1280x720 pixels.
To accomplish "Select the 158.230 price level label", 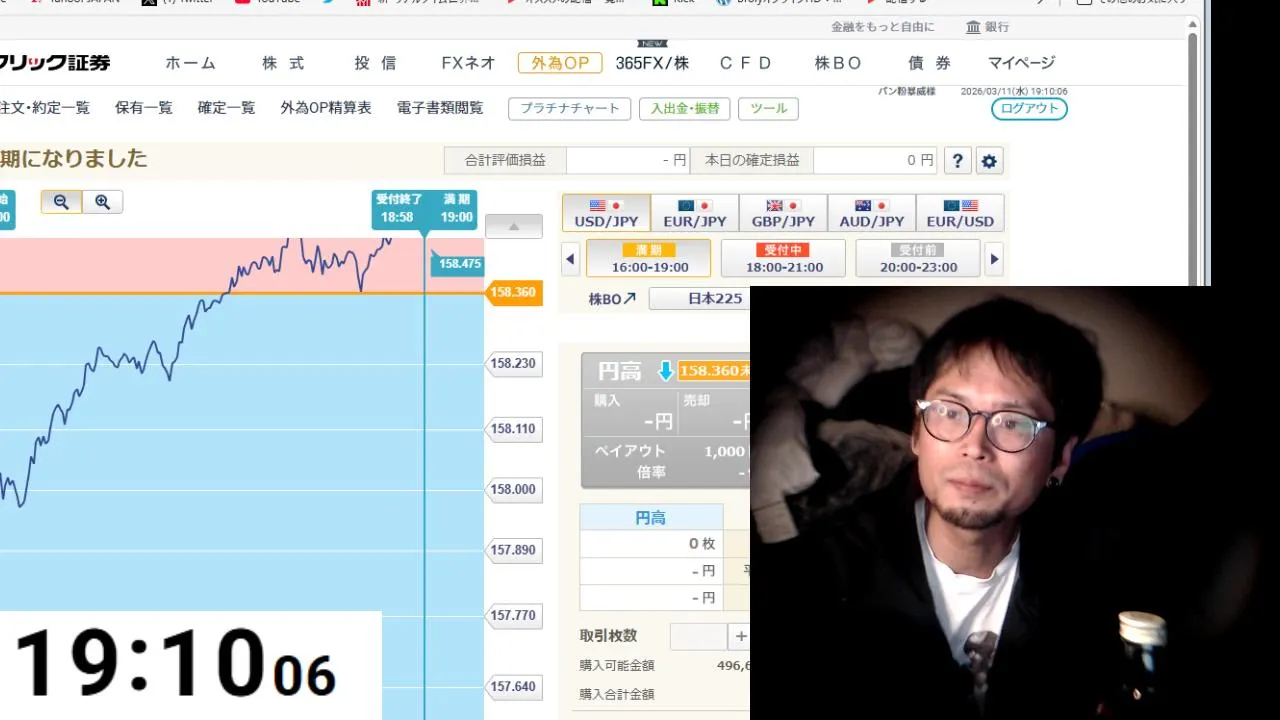I will 514,364.
